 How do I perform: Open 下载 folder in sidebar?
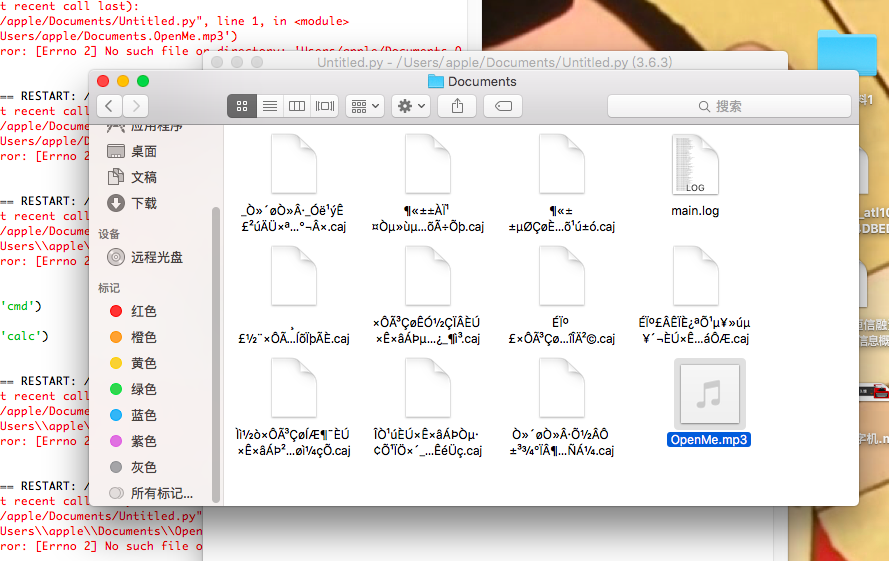[144, 203]
